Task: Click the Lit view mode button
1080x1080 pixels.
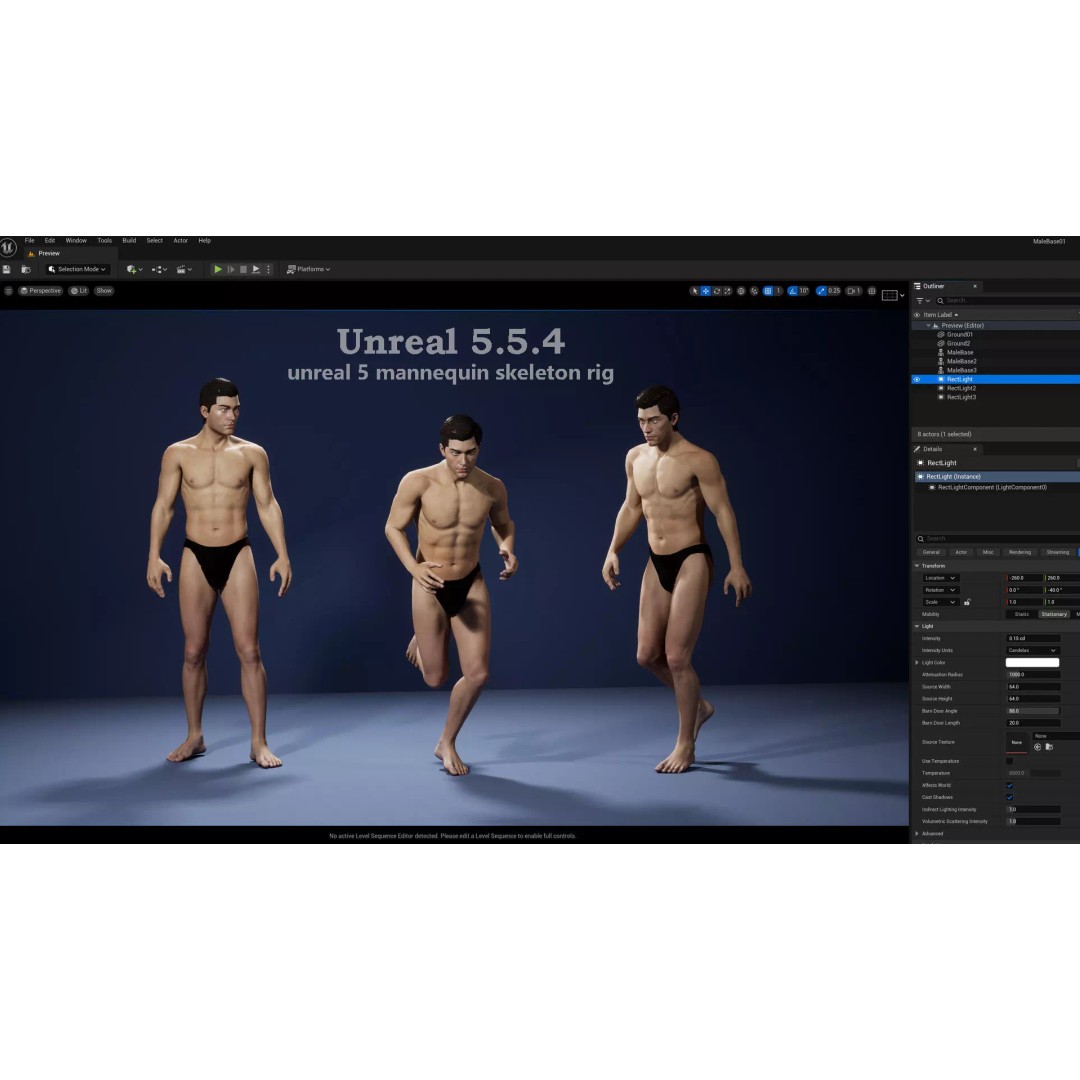Action: pos(79,291)
